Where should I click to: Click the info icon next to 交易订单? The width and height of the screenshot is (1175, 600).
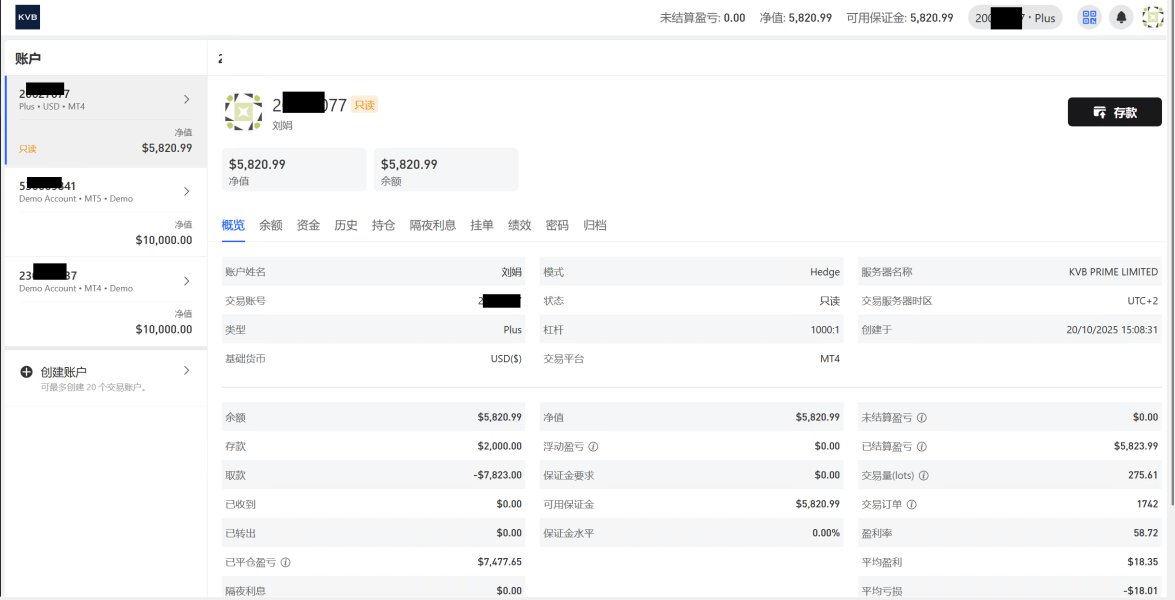911,504
